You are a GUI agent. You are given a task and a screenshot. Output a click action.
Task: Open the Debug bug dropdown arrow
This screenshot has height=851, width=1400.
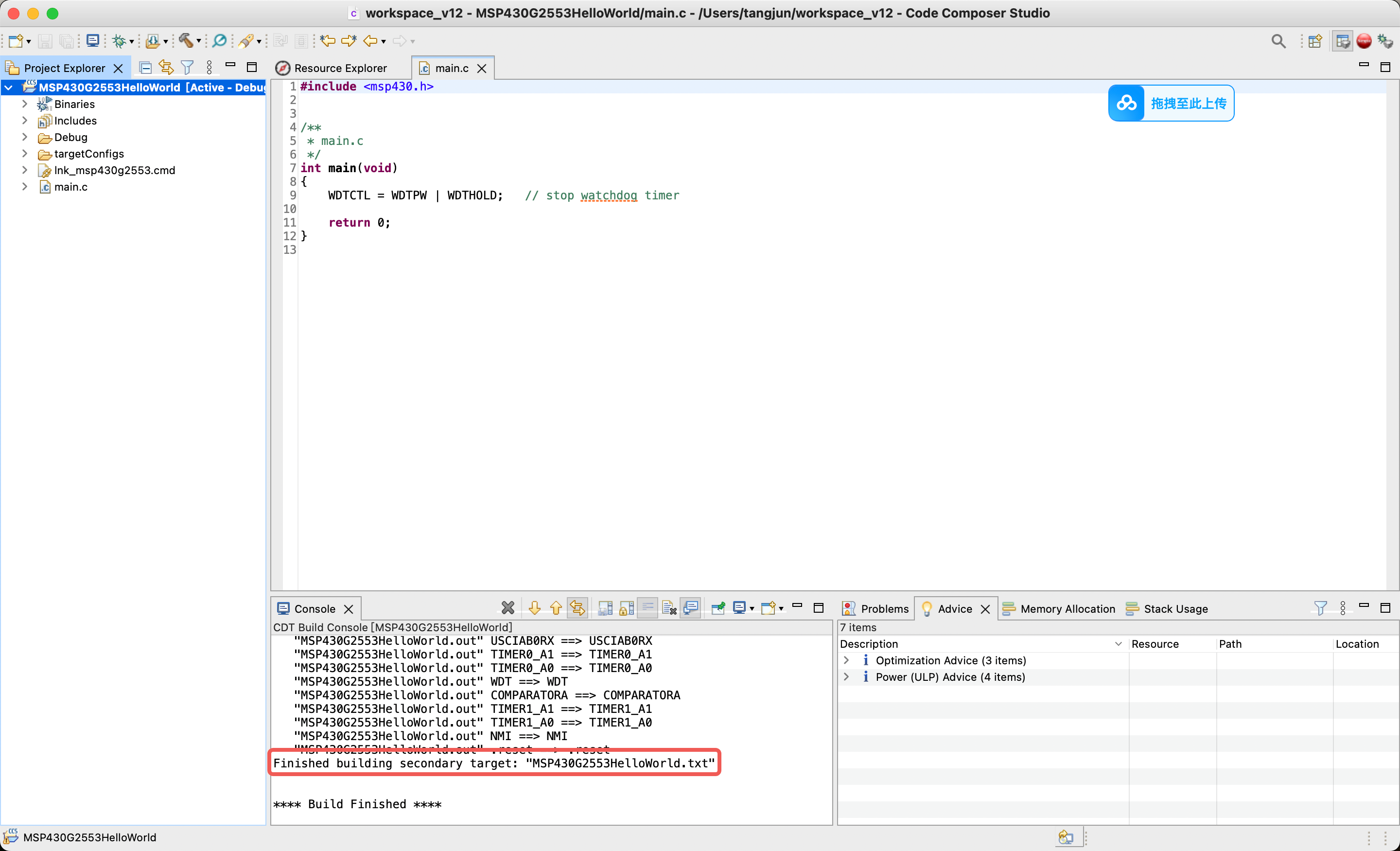tap(132, 41)
